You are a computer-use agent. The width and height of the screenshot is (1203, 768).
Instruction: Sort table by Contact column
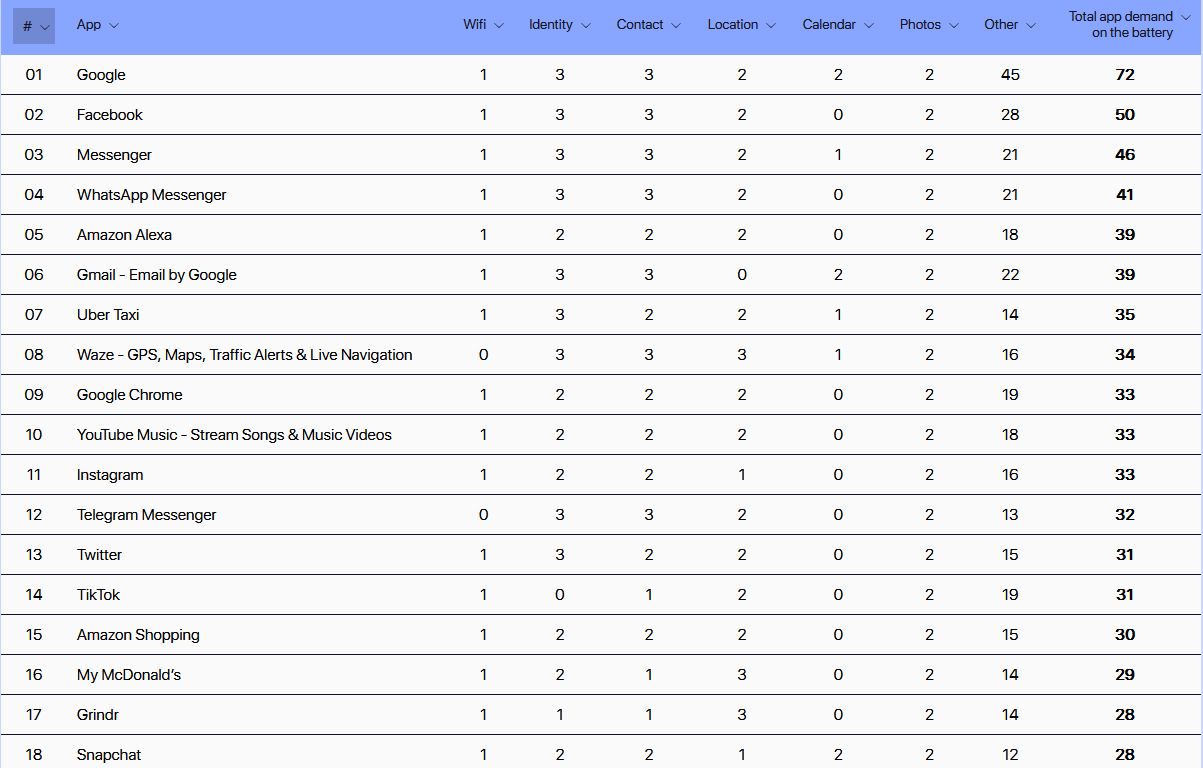648,25
